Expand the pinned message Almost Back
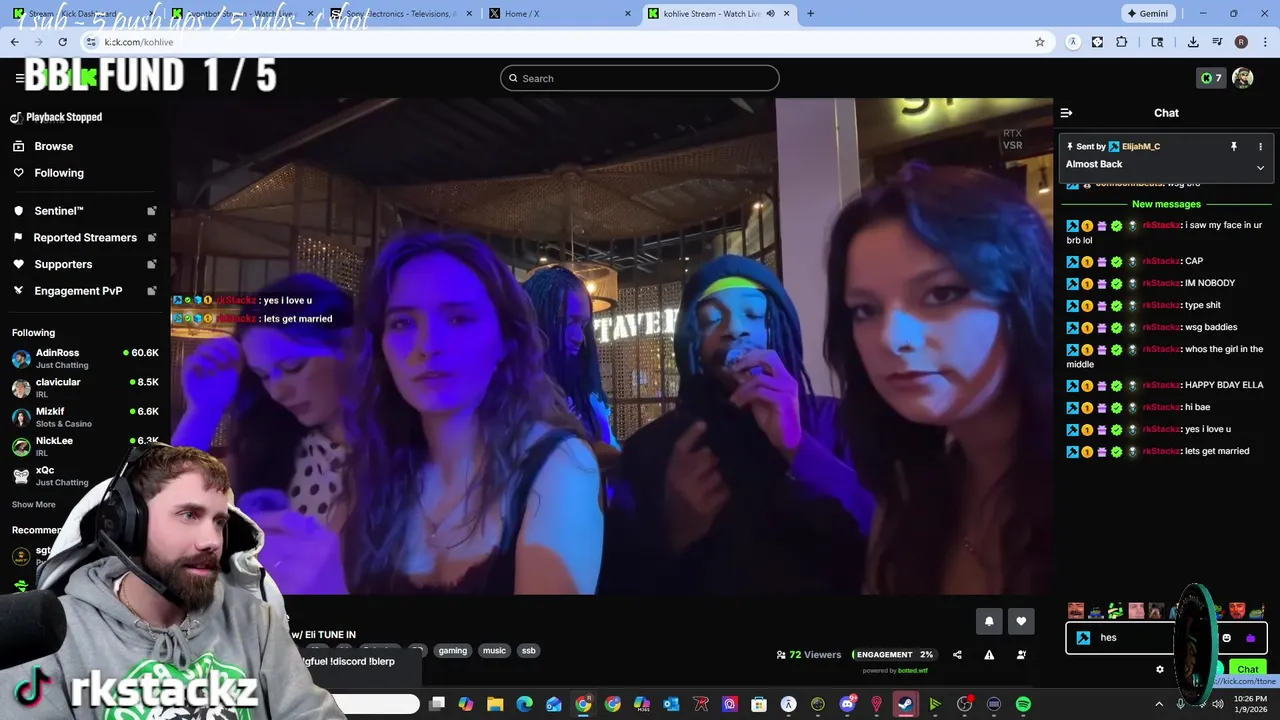Screen dimensions: 1280x720 [x=1260, y=167]
